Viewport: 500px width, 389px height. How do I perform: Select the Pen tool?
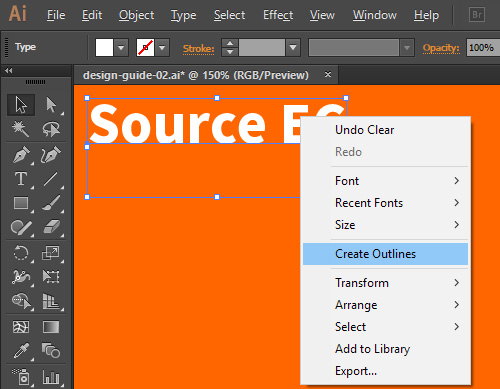(x=21, y=155)
